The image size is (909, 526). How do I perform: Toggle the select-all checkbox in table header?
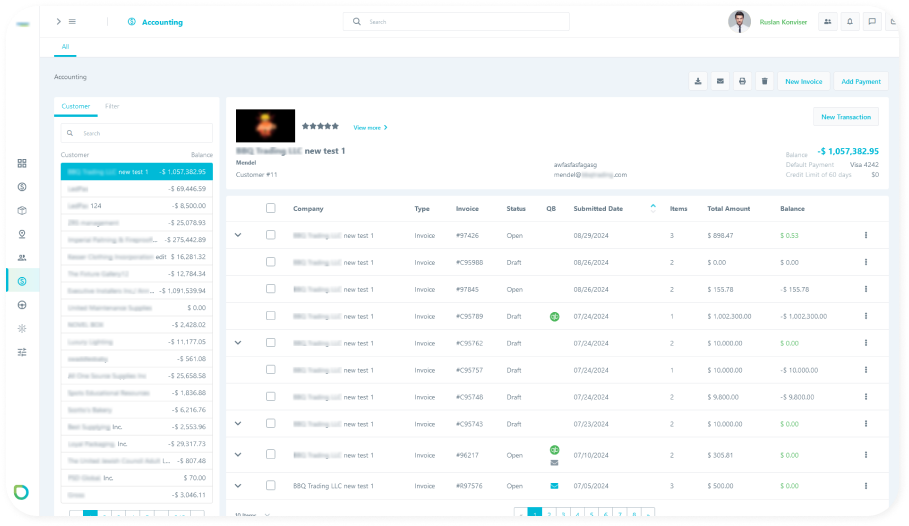click(x=270, y=208)
